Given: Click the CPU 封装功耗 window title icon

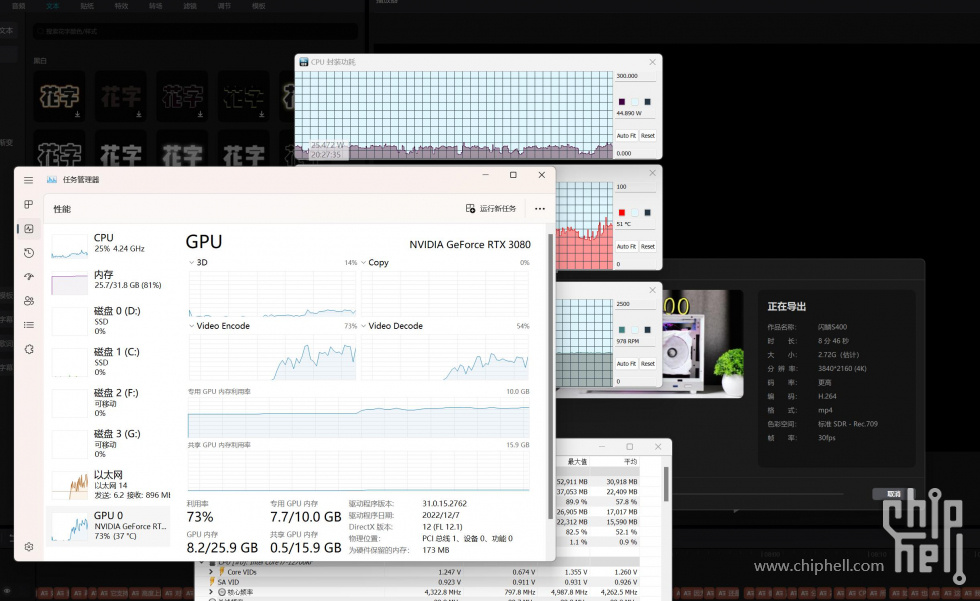Looking at the screenshot, I should (304, 62).
